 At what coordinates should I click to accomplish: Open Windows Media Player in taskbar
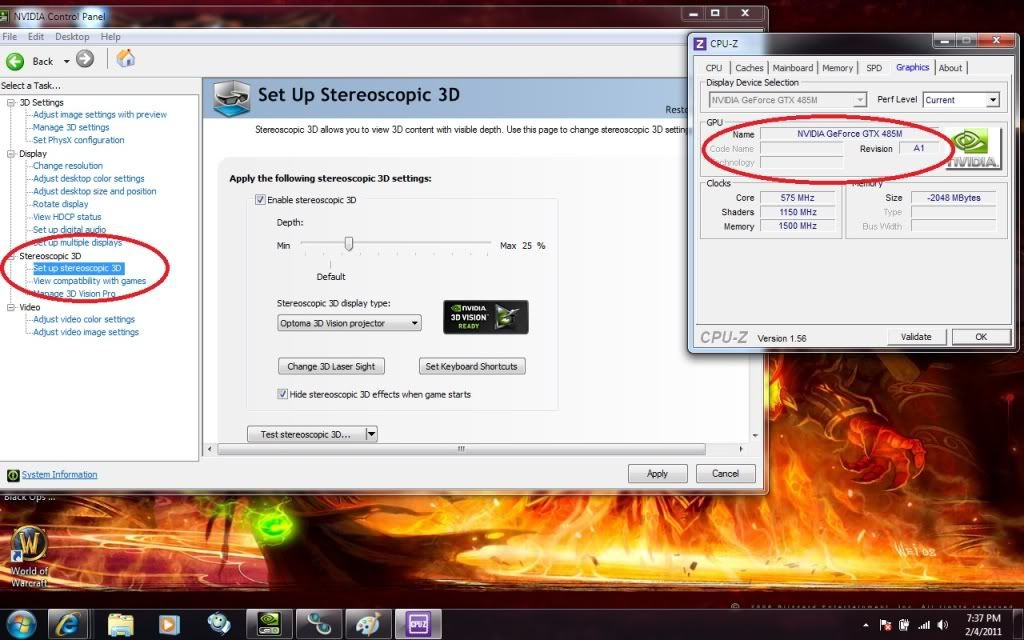pyautogui.click(x=168, y=624)
